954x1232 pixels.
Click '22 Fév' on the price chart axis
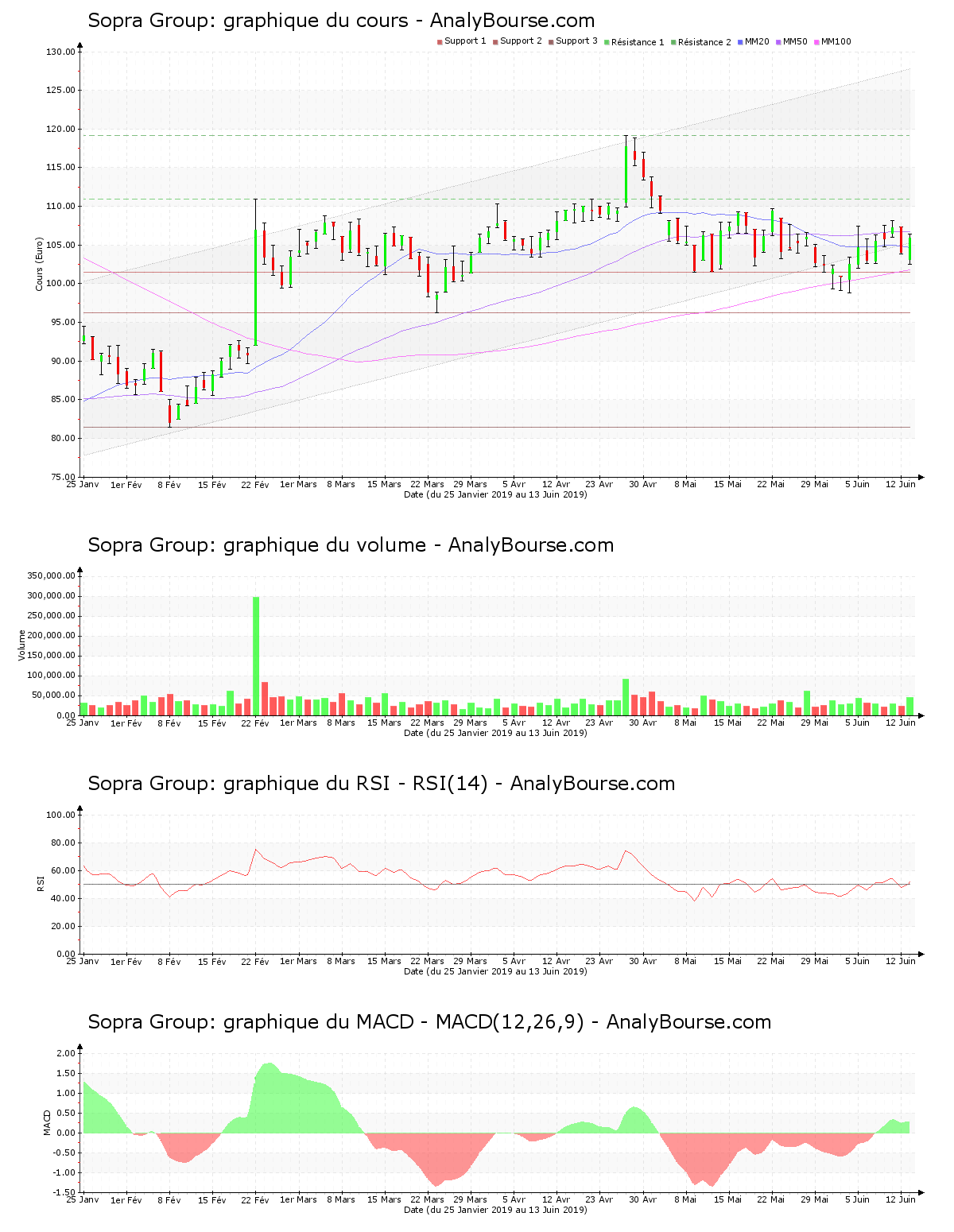255,484
